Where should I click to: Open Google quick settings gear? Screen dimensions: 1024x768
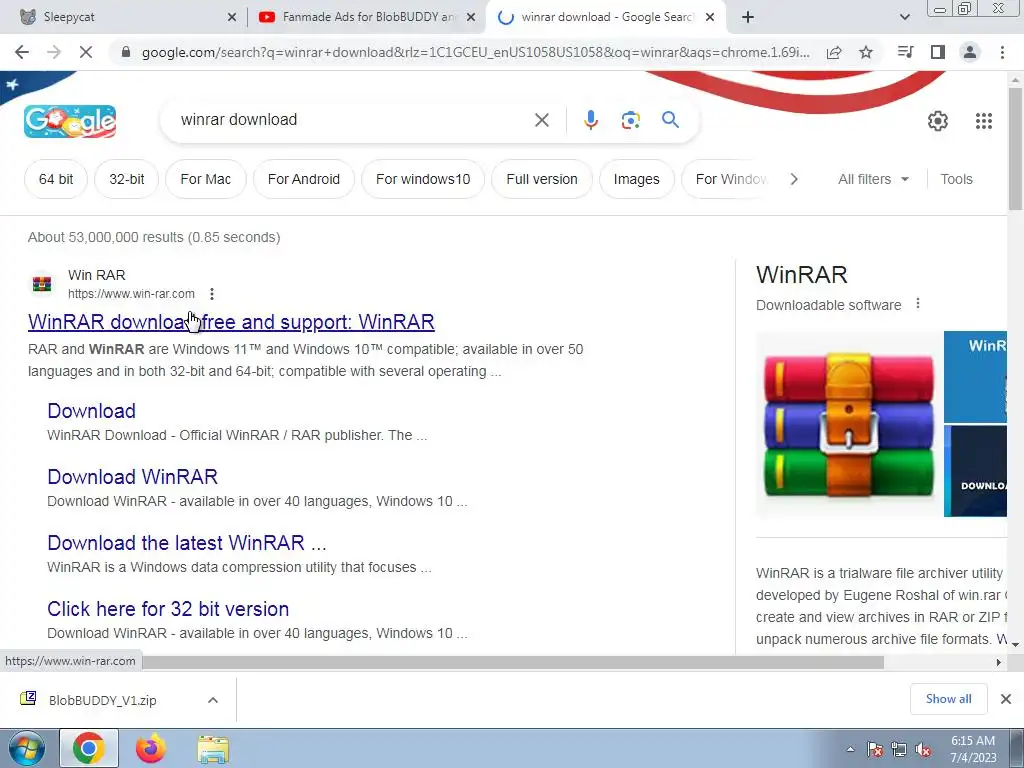pyautogui.click(x=938, y=121)
